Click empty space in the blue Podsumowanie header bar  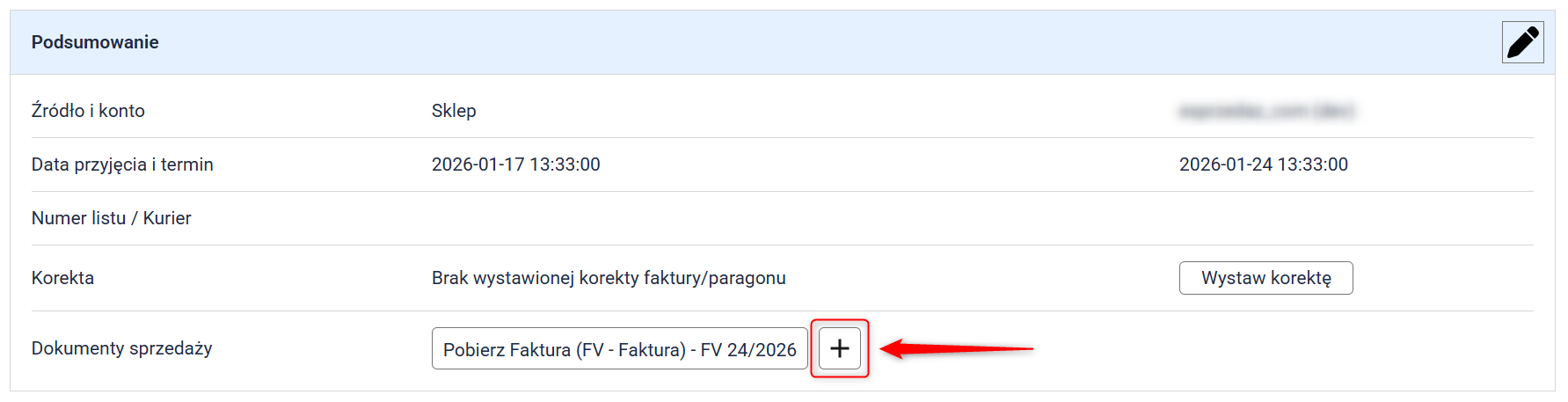791,42
